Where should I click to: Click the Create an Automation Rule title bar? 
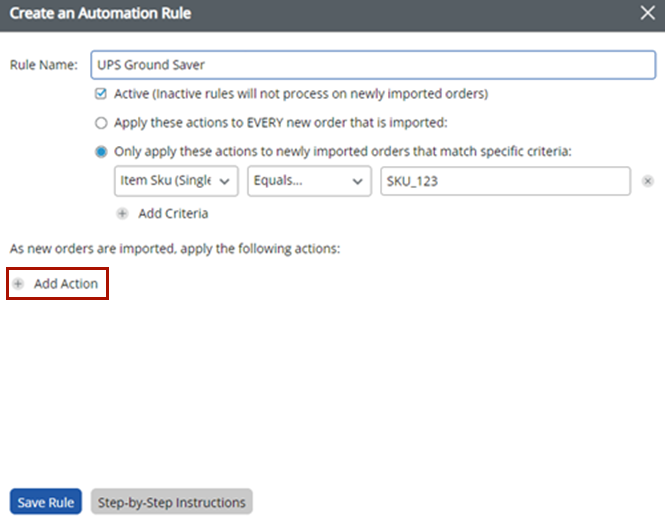300,14
